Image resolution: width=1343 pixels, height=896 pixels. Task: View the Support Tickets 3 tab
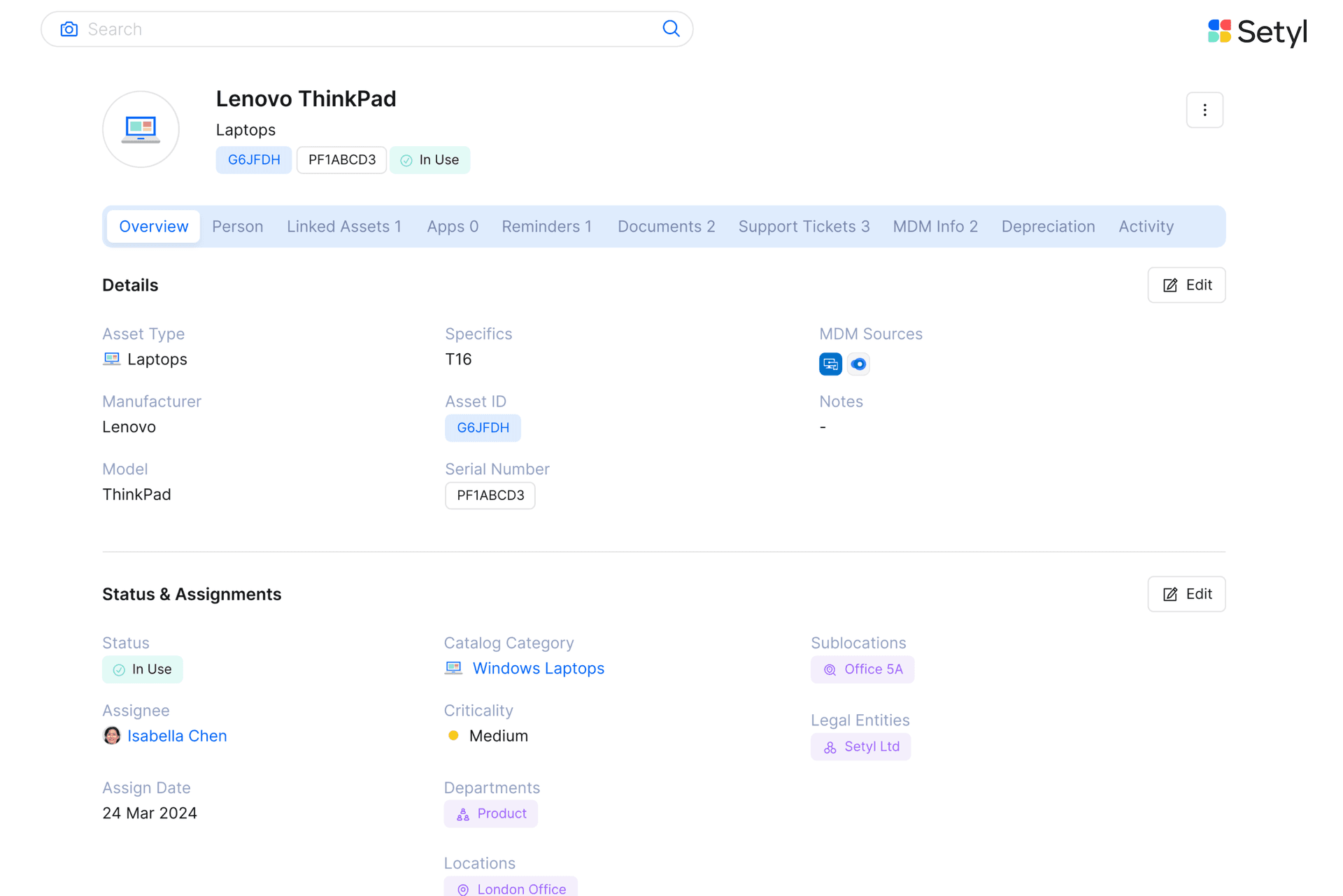(x=804, y=227)
